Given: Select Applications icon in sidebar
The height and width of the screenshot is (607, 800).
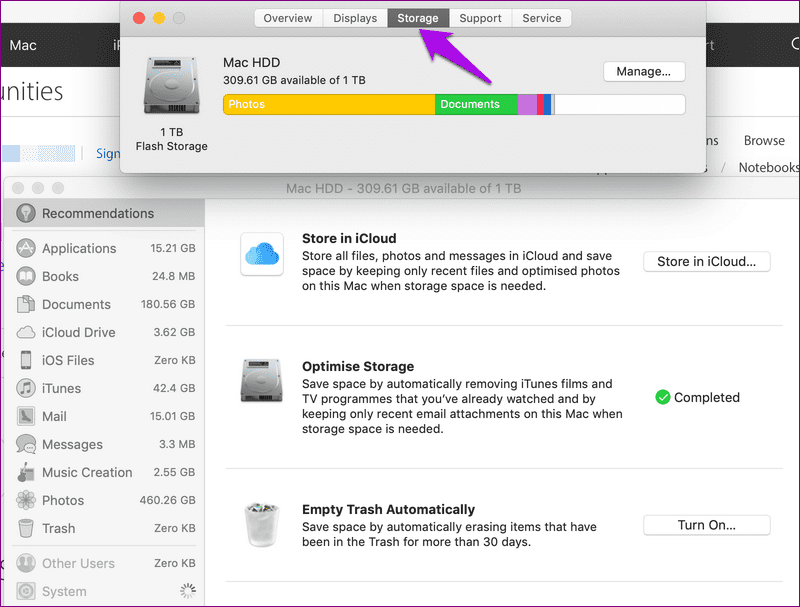Looking at the screenshot, I should click(26, 248).
